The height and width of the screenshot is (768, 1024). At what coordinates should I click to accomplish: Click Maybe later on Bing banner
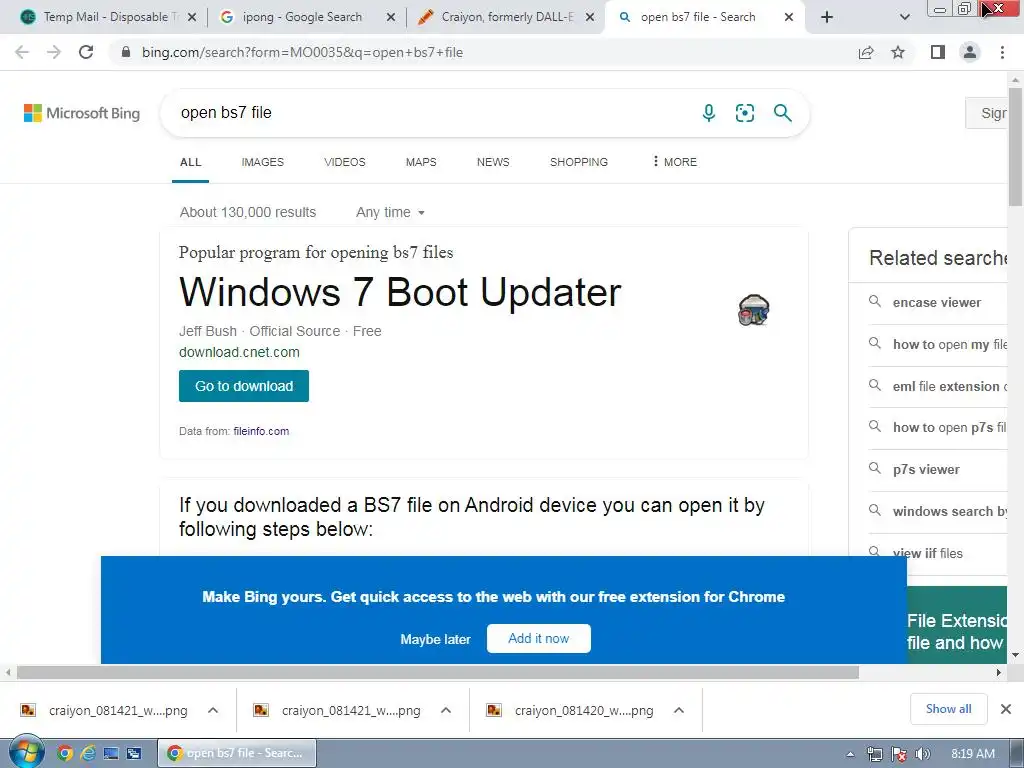(435, 639)
